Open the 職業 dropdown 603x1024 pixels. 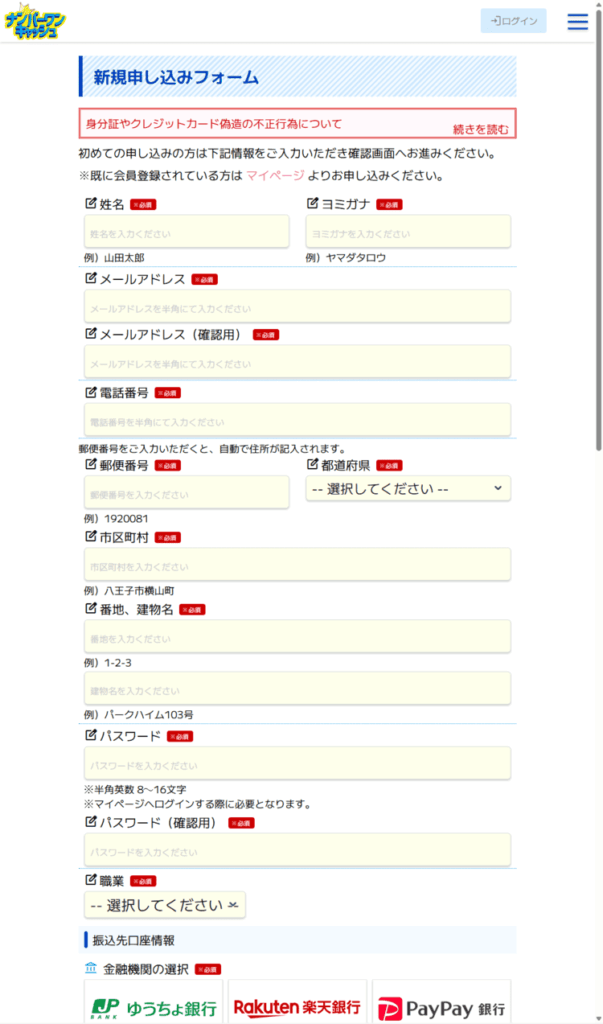point(165,905)
